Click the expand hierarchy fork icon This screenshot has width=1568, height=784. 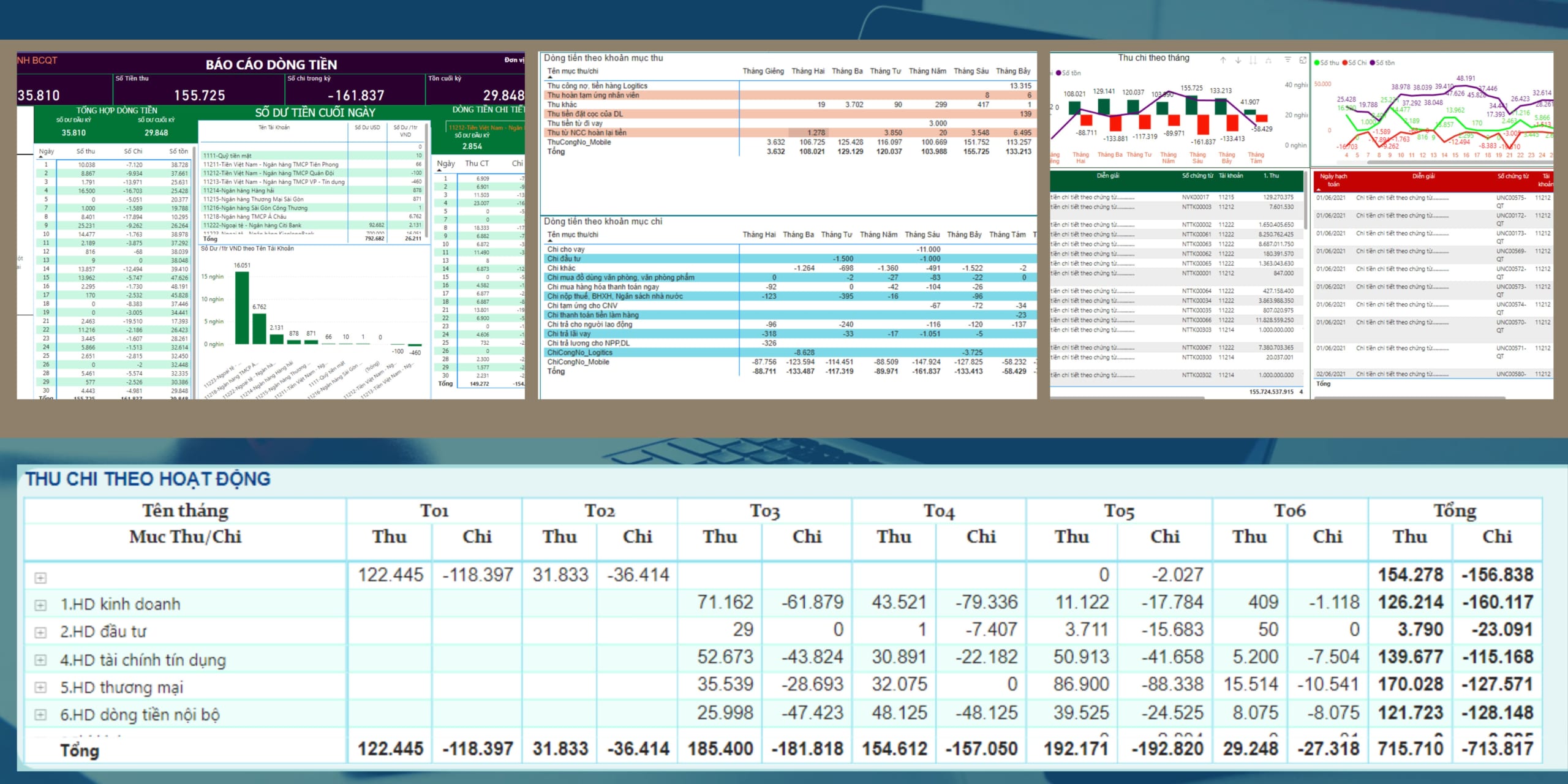point(1268,60)
